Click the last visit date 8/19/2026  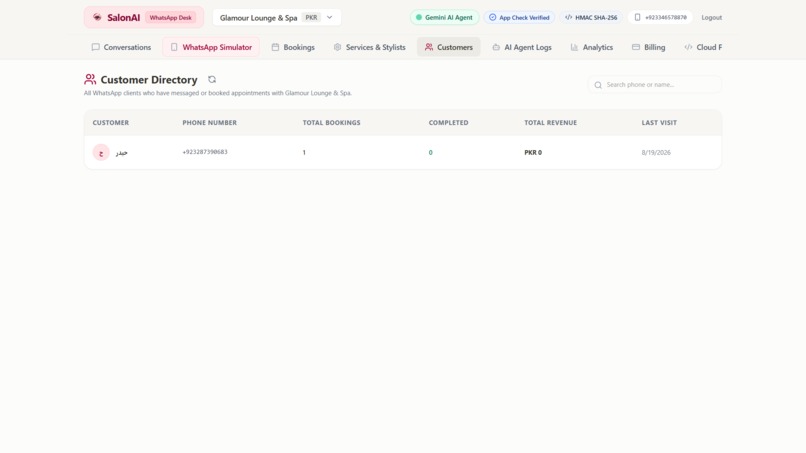coord(656,152)
